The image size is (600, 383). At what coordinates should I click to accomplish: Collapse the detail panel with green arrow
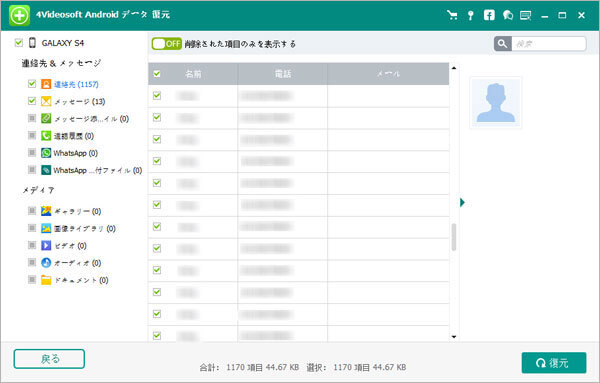462,202
